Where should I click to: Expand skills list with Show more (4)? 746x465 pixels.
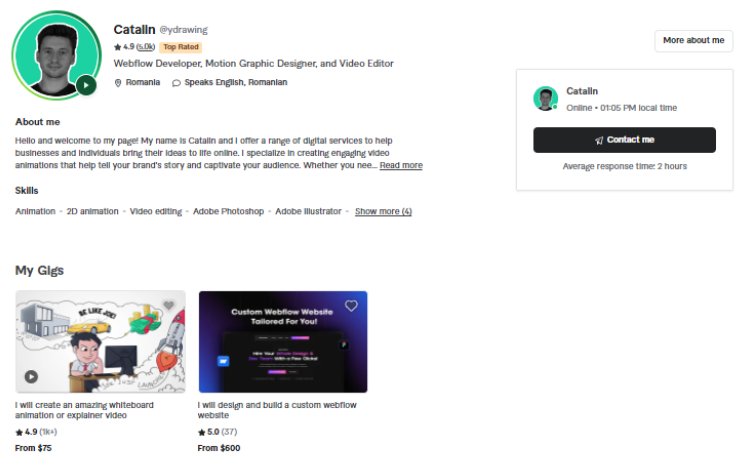[x=383, y=211]
